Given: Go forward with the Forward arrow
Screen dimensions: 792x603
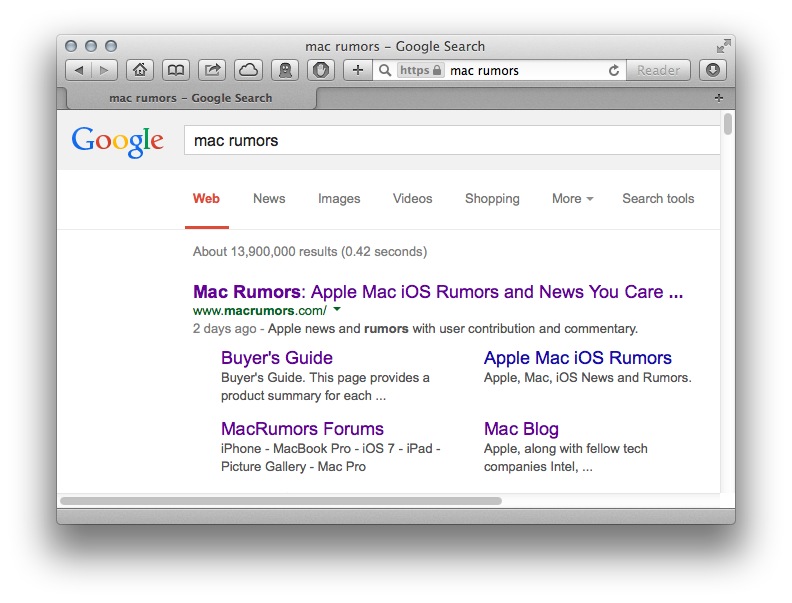Looking at the screenshot, I should pos(105,70).
